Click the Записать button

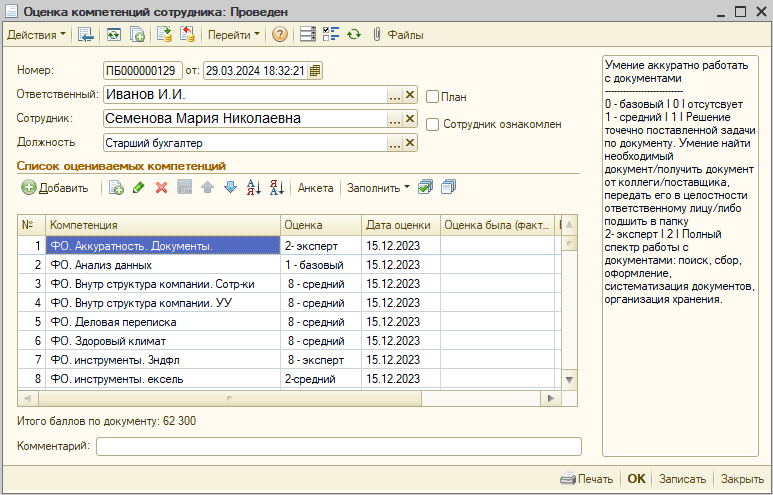coord(682,479)
